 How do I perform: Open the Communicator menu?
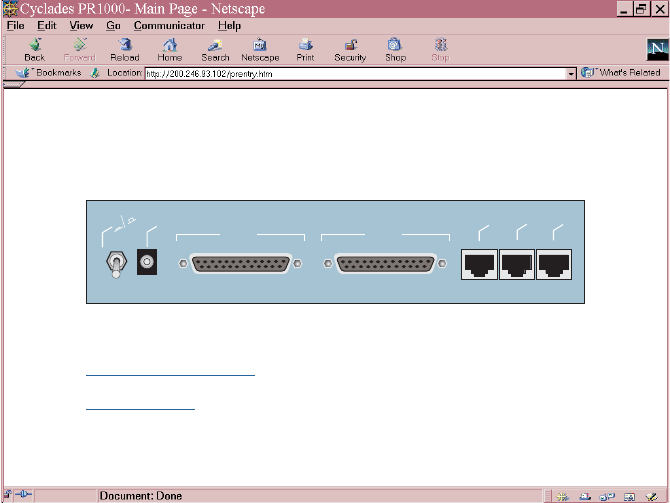pos(169,26)
